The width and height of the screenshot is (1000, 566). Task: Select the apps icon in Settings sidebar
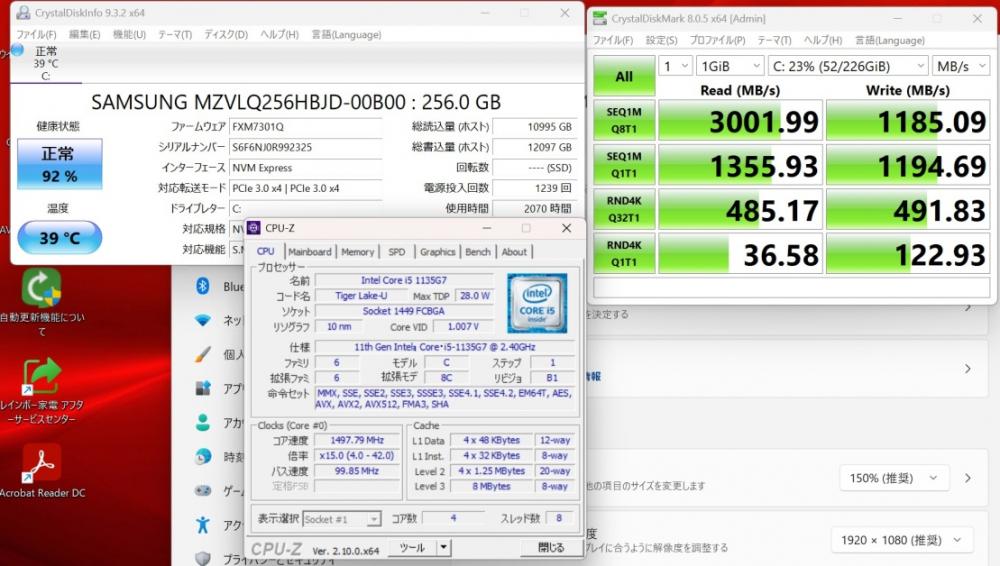click(x=203, y=388)
